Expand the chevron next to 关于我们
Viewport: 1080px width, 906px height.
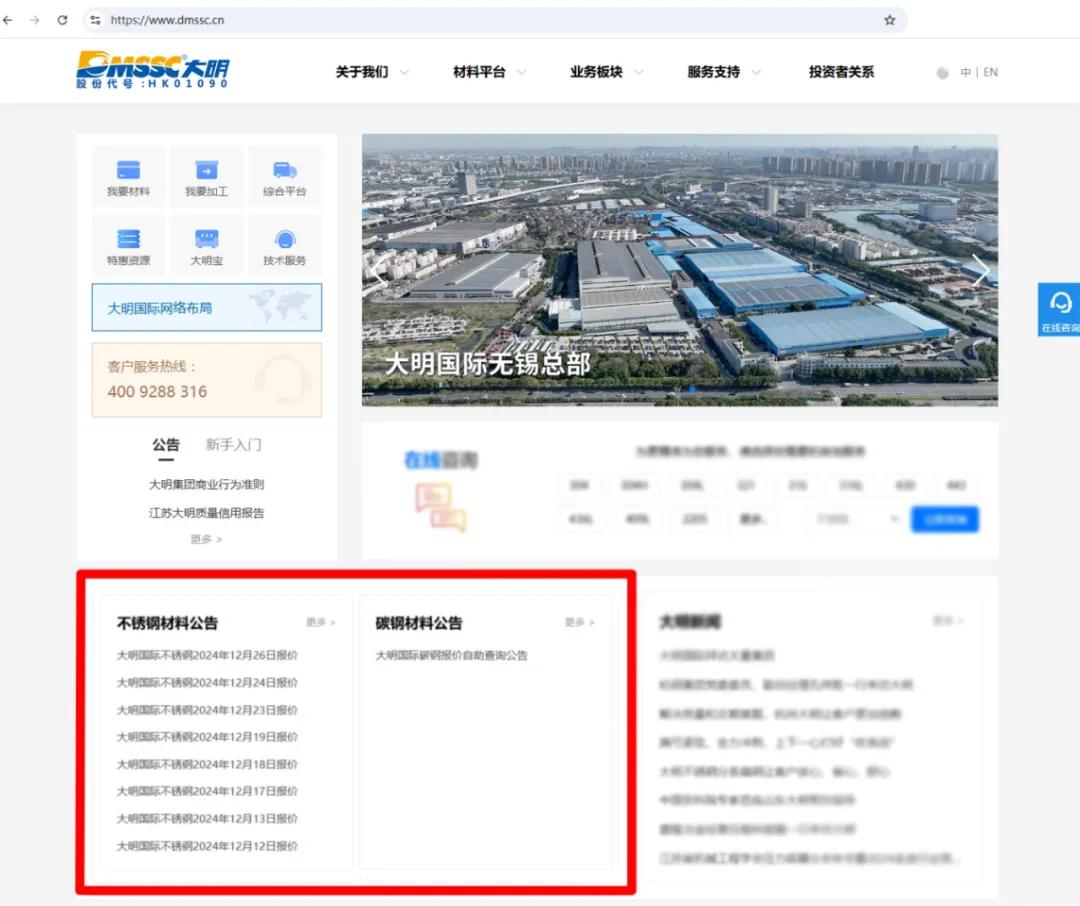click(x=404, y=72)
